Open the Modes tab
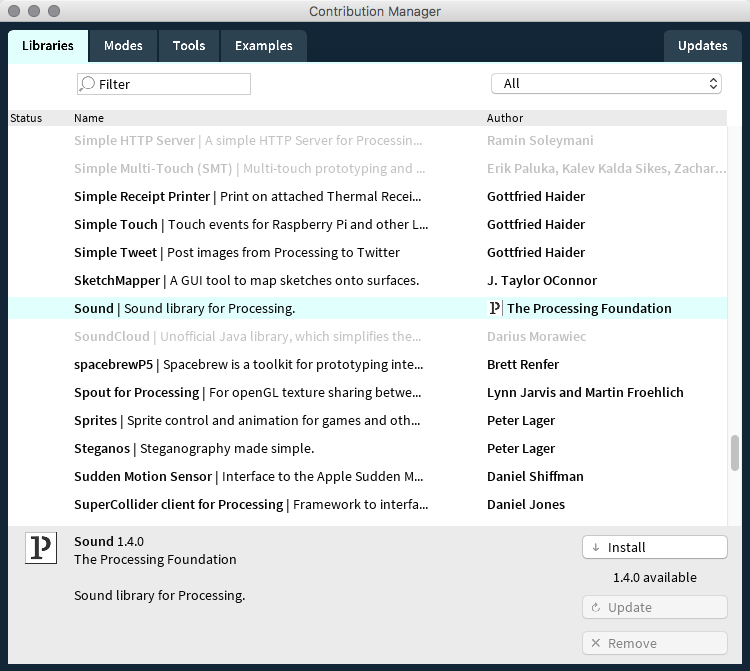This screenshot has width=750, height=671. [123, 45]
